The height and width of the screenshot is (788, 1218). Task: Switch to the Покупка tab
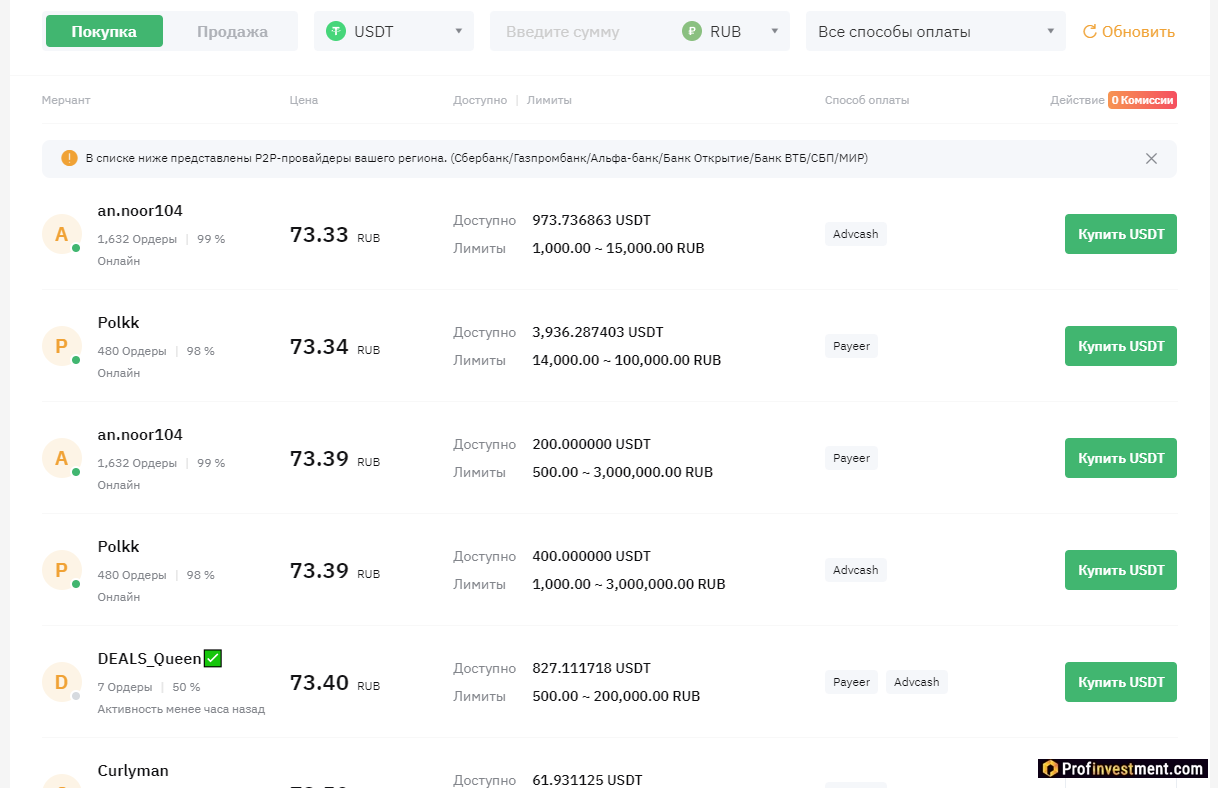[104, 31]
